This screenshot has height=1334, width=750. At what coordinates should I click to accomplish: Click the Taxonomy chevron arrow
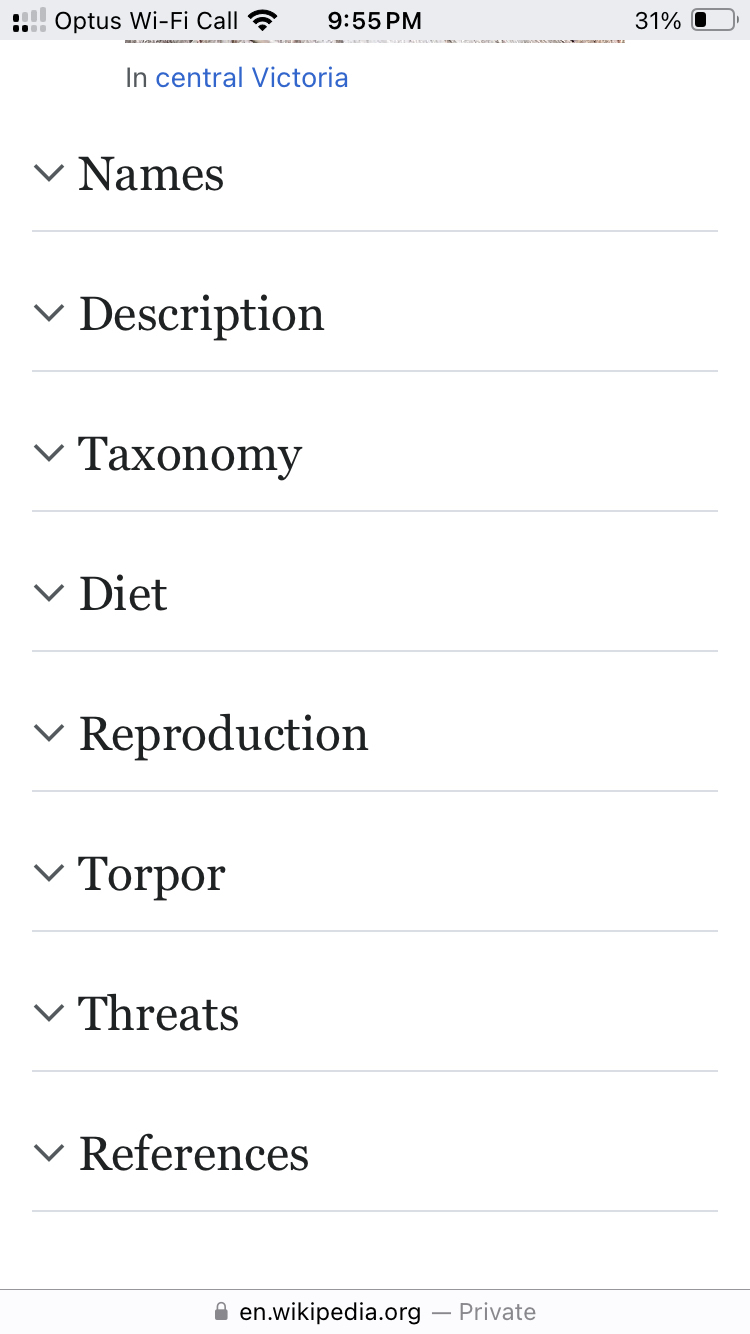pyautogui.click(x=48, y=453)
